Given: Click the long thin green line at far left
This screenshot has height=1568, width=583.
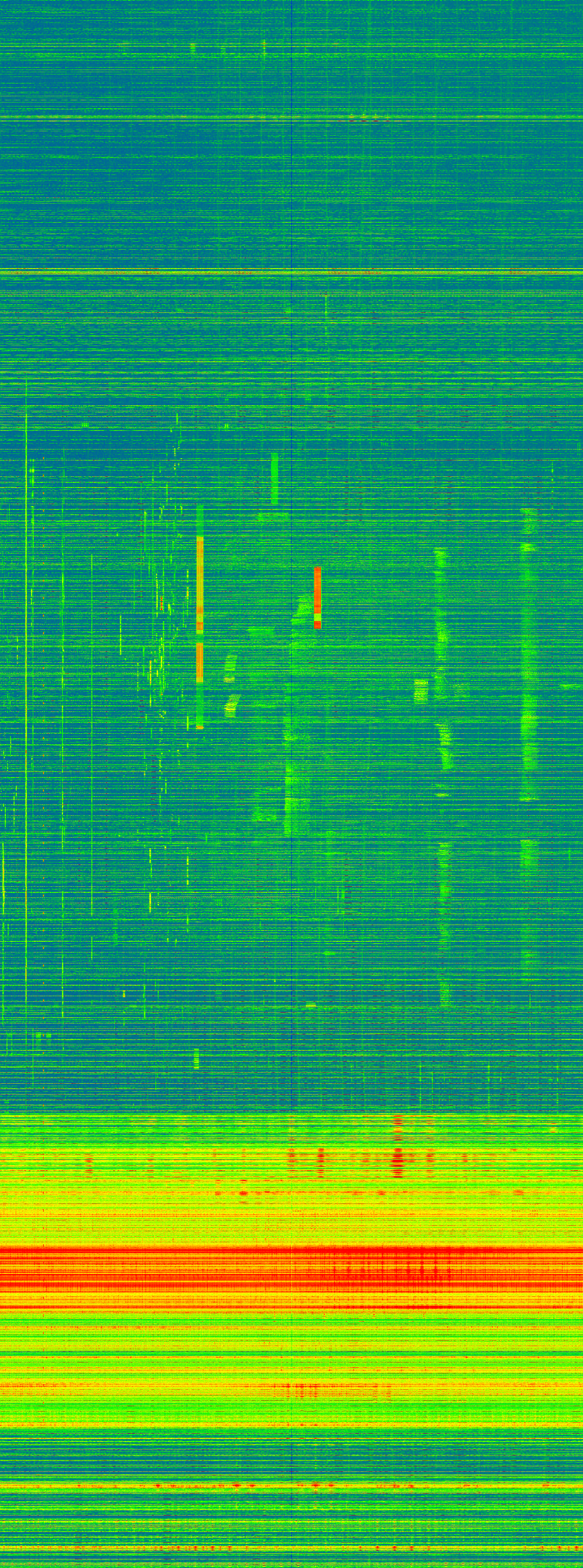Looking at the screenshot, I should tap(26, 670).
